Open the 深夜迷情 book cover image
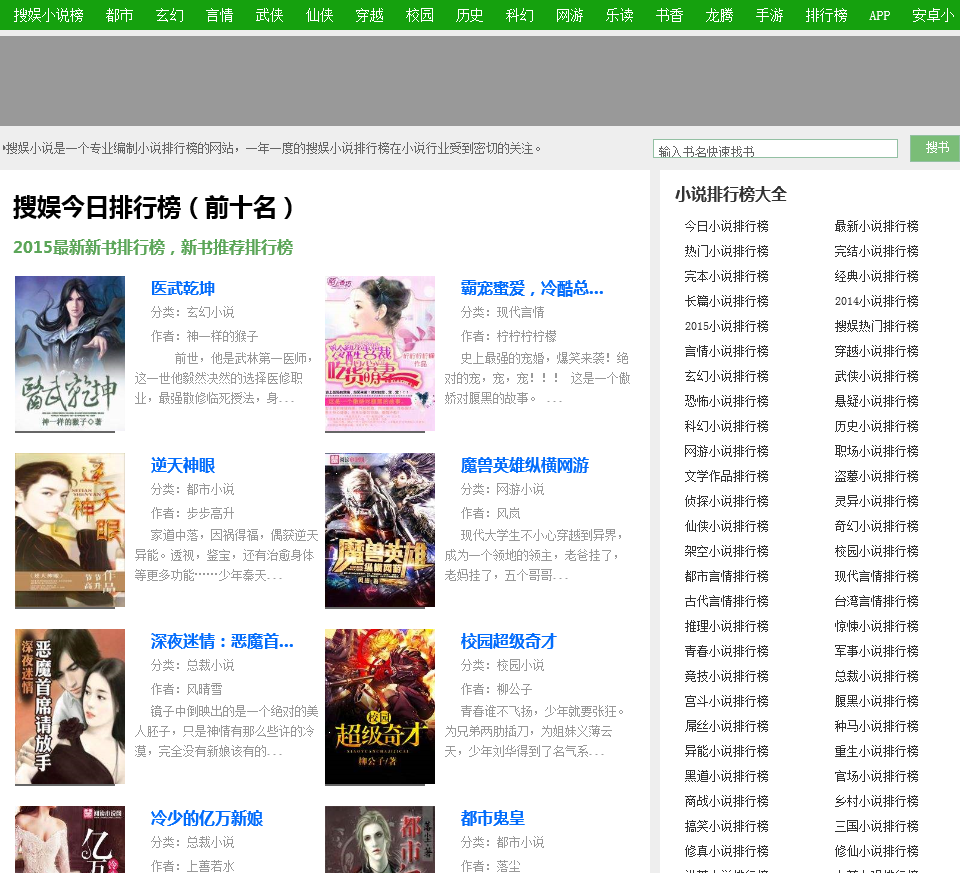 click(x=70, y=706)
